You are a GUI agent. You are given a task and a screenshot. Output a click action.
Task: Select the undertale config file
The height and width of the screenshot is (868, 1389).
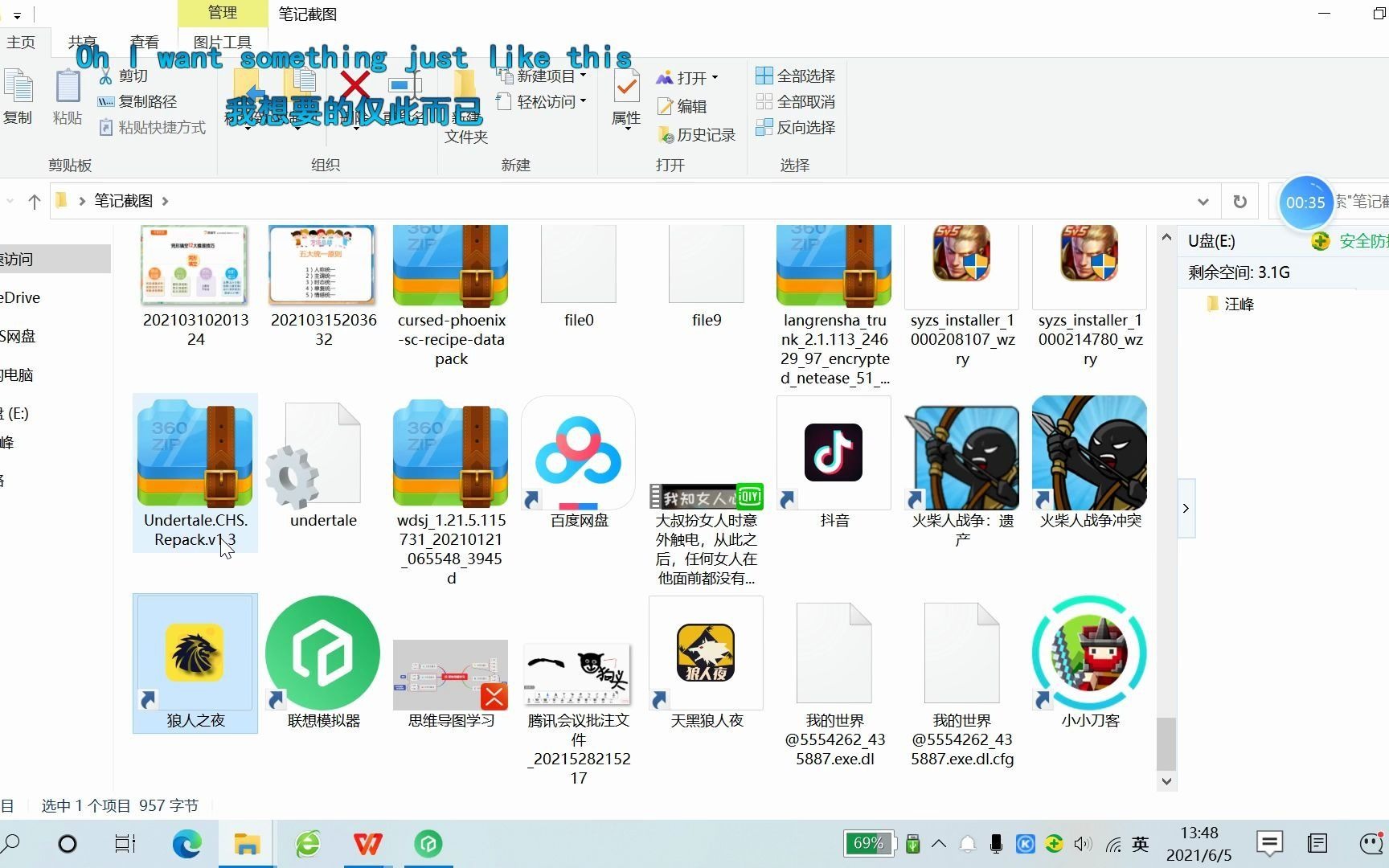pyautogui.click(x=322, y=466)
